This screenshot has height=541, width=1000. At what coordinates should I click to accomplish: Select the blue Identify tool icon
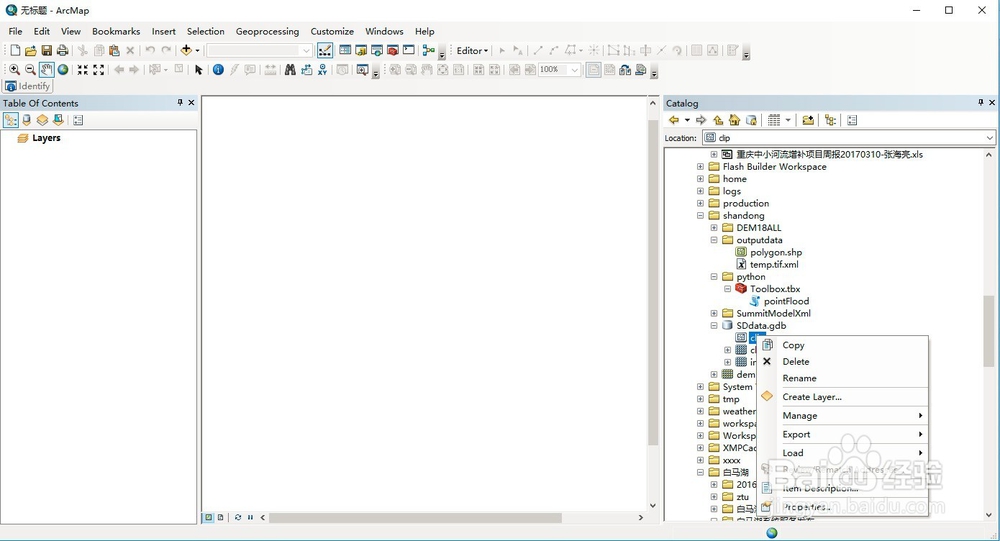click(218, 70)
